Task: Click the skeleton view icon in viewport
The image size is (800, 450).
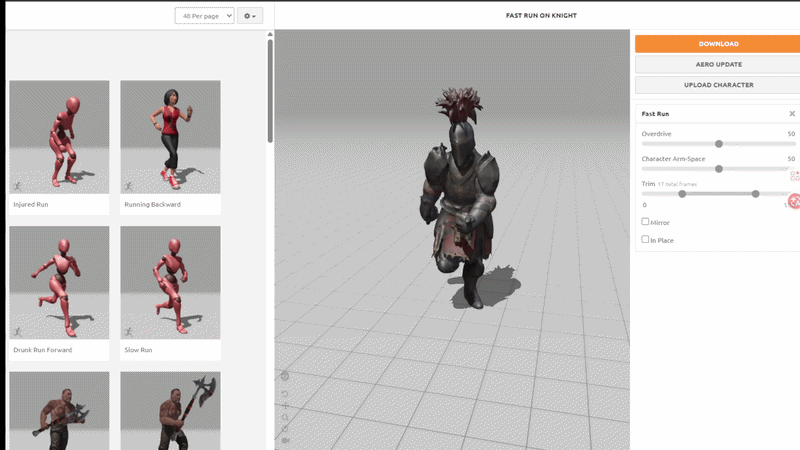Action: coord(285,376)
